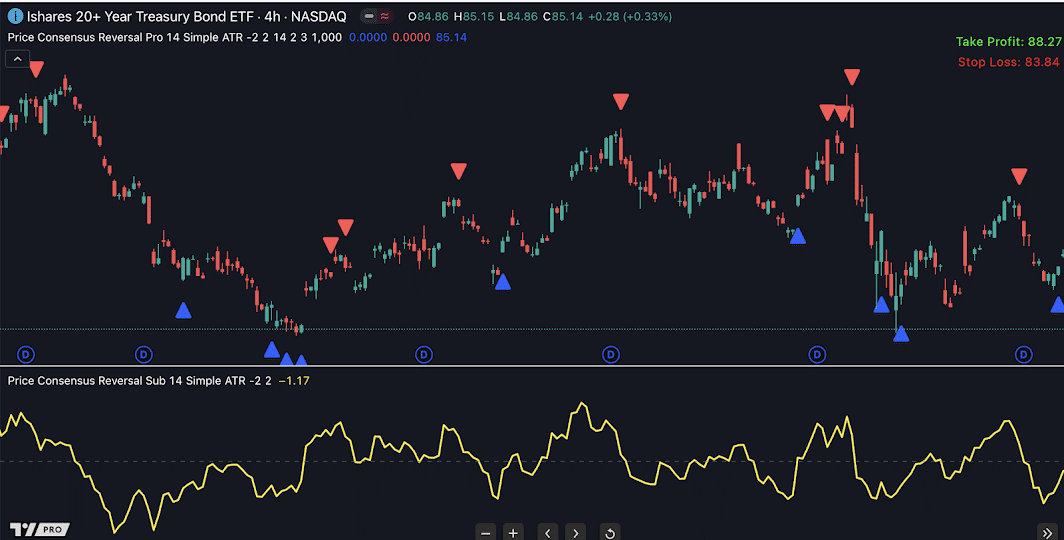This screenshot has width=1064, height=540.
Task: Click the pane divider above Sub indicator
Action: [x=532, y=367]
